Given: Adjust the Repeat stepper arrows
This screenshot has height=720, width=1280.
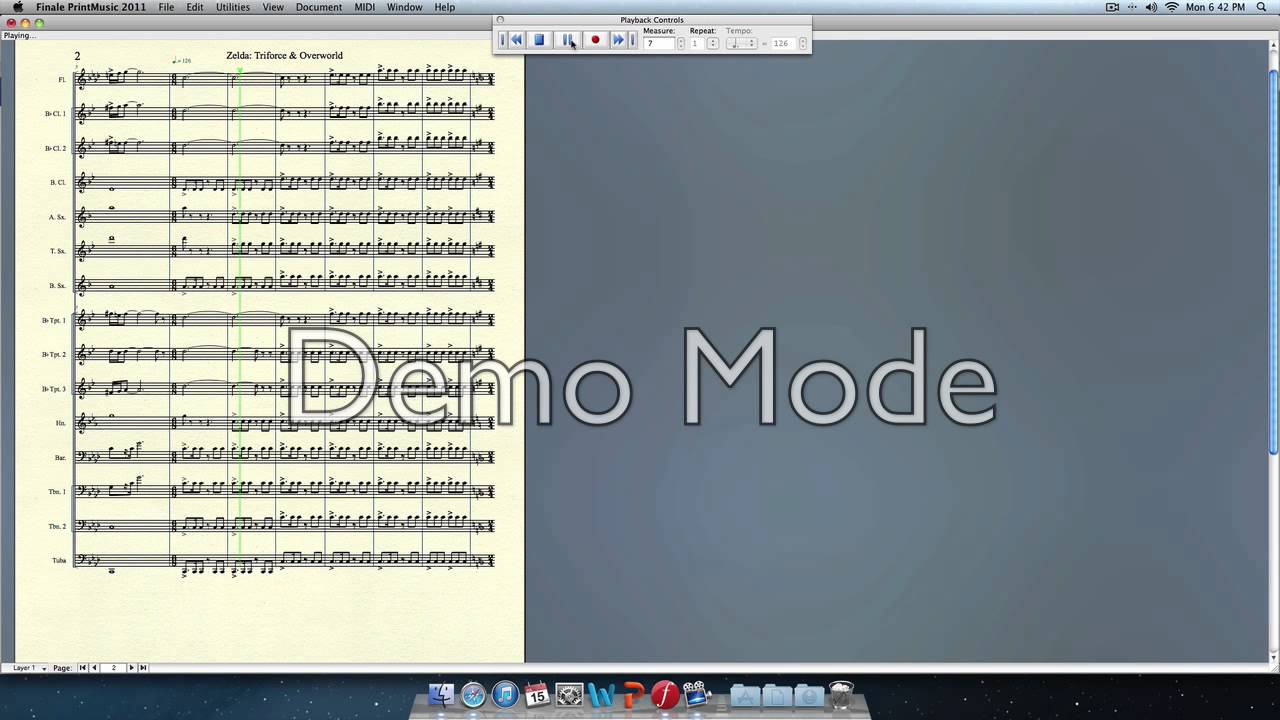Looking at the screenshot, I should click(x=713, y=44).
